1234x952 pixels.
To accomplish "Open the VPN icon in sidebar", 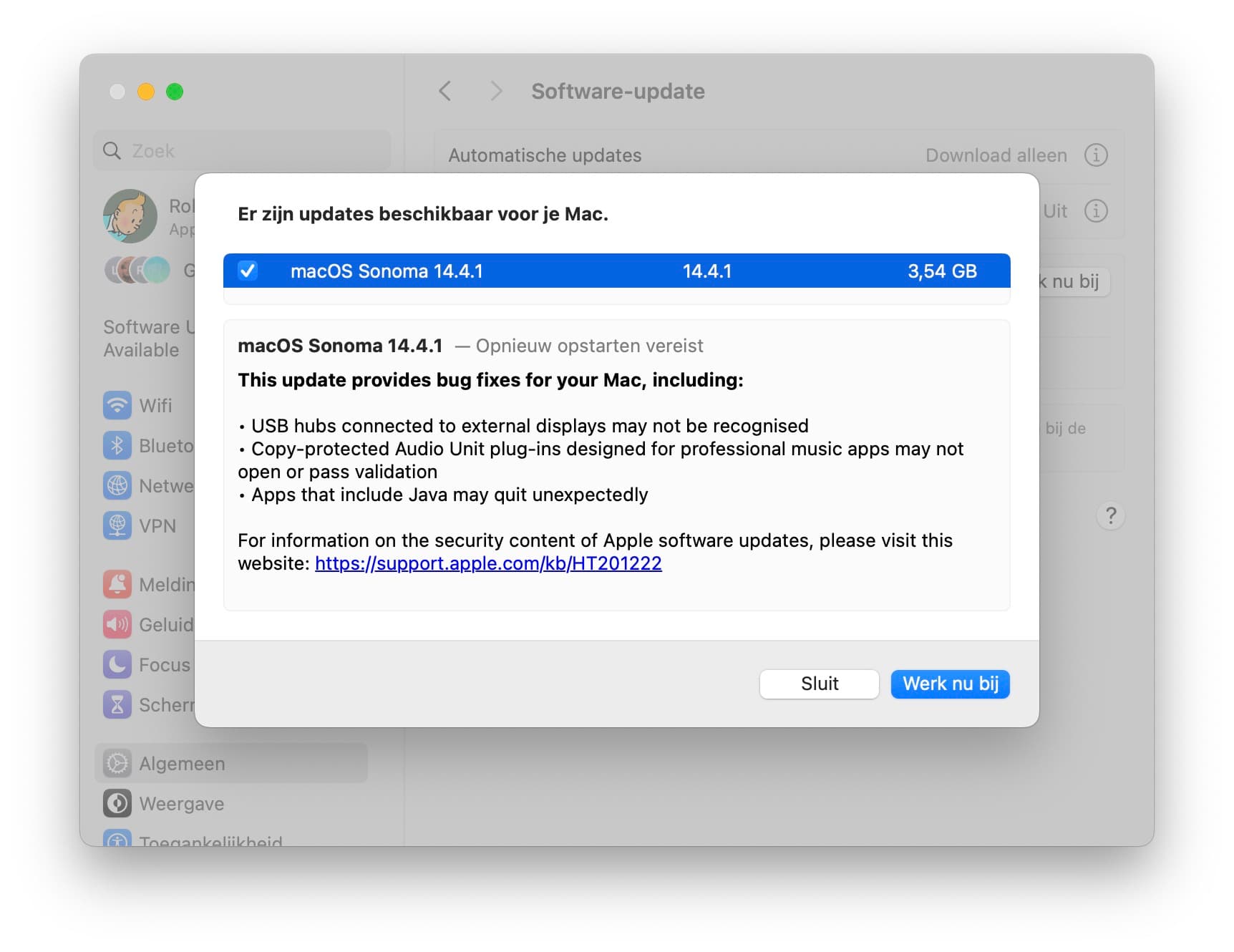I will pos(117,525).
